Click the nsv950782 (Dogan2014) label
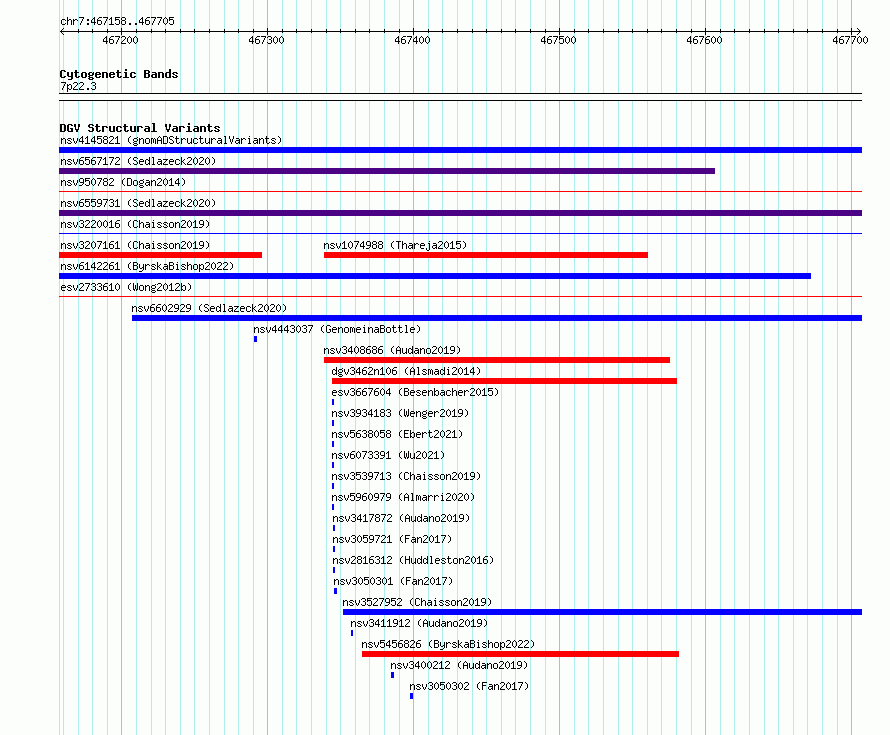Viewport: 890px width, 735px height. point(123,182)
